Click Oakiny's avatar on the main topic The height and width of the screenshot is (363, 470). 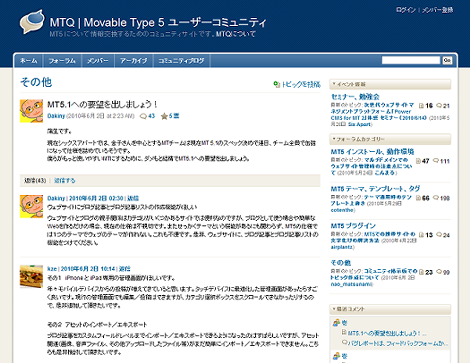[31, 111]
